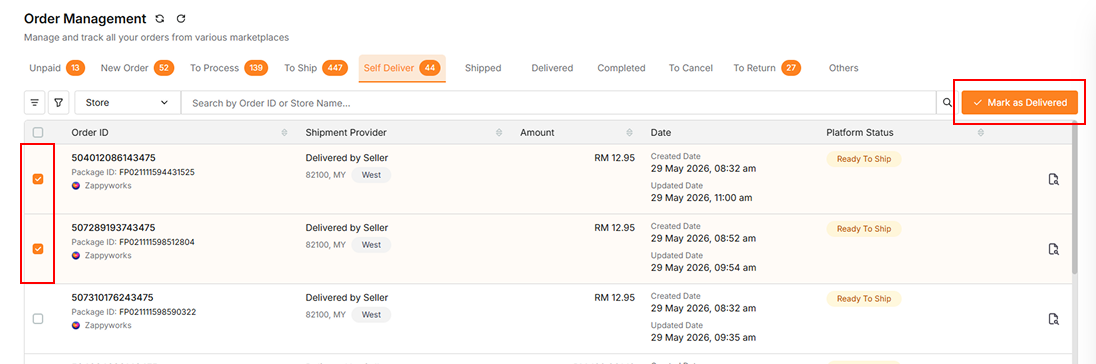Click the West tag in order 504012086143475 row
The image size is (1096, 364).
click(371, 175)
